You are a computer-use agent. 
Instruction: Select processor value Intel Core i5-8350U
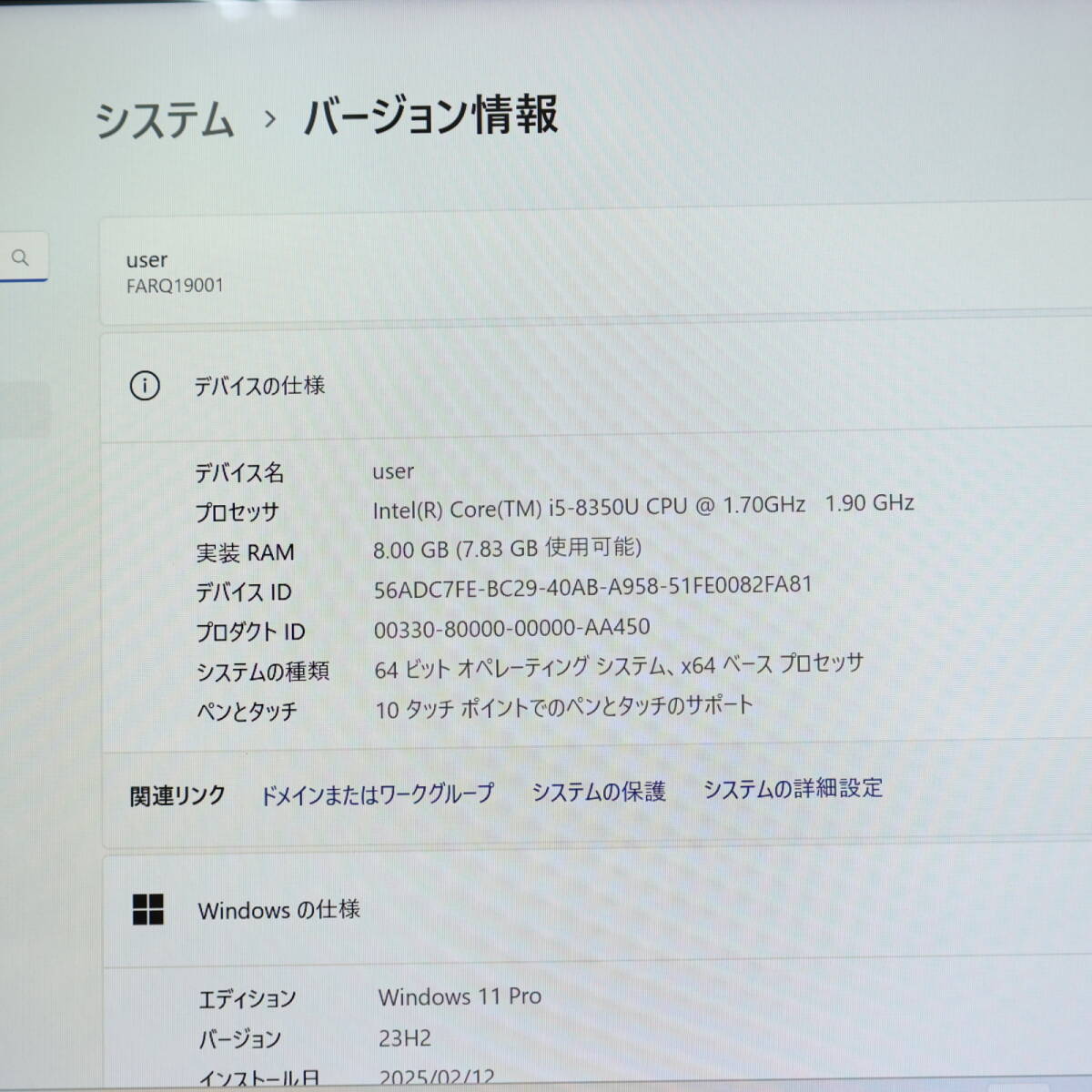(643, 506)
